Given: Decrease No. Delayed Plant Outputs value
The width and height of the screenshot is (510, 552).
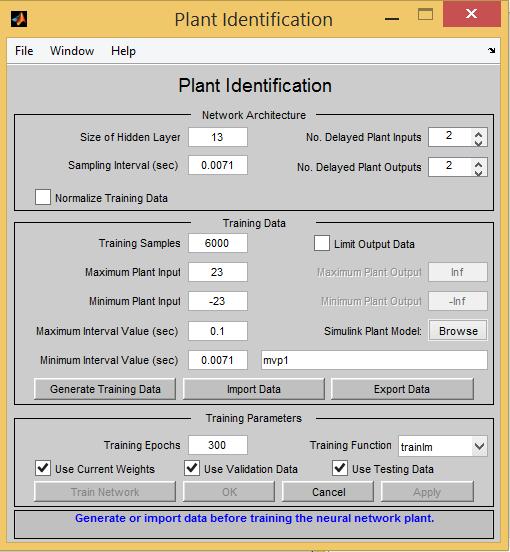Looking at the screenshot, I should 478,172.
